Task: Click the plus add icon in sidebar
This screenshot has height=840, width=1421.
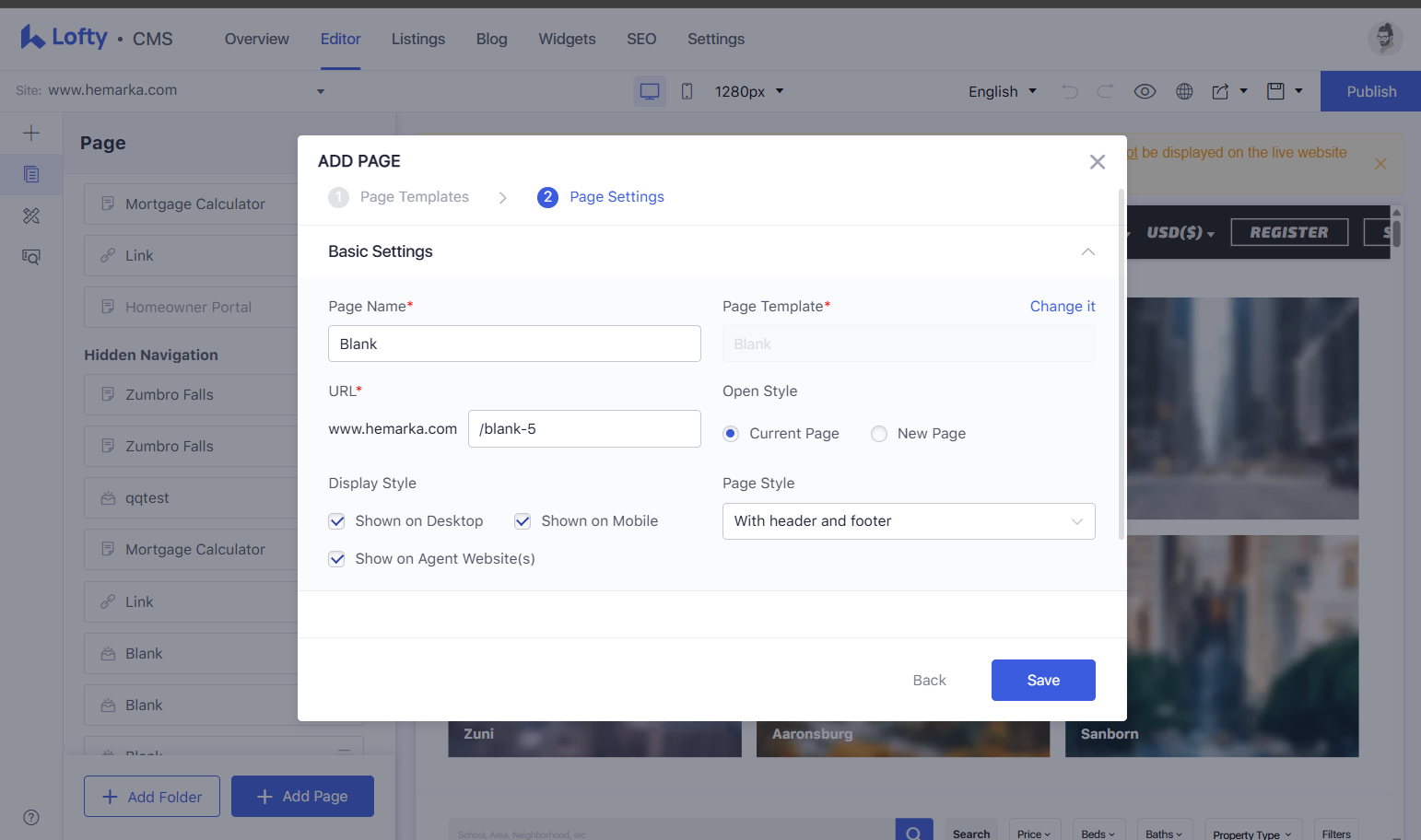Action: pyautogui.click(x=31, y=133)
